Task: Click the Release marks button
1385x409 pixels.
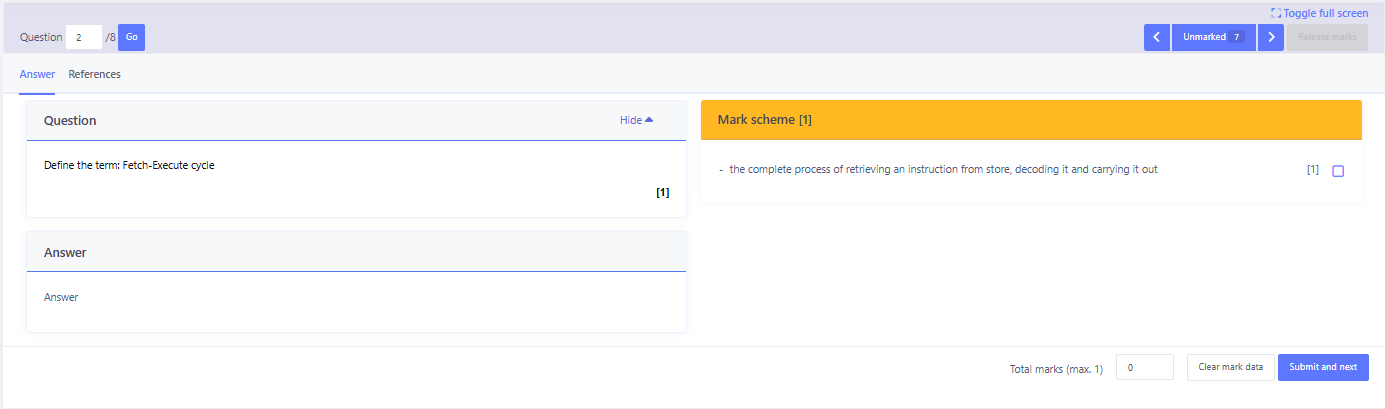Action: (x=1327, y=38)
